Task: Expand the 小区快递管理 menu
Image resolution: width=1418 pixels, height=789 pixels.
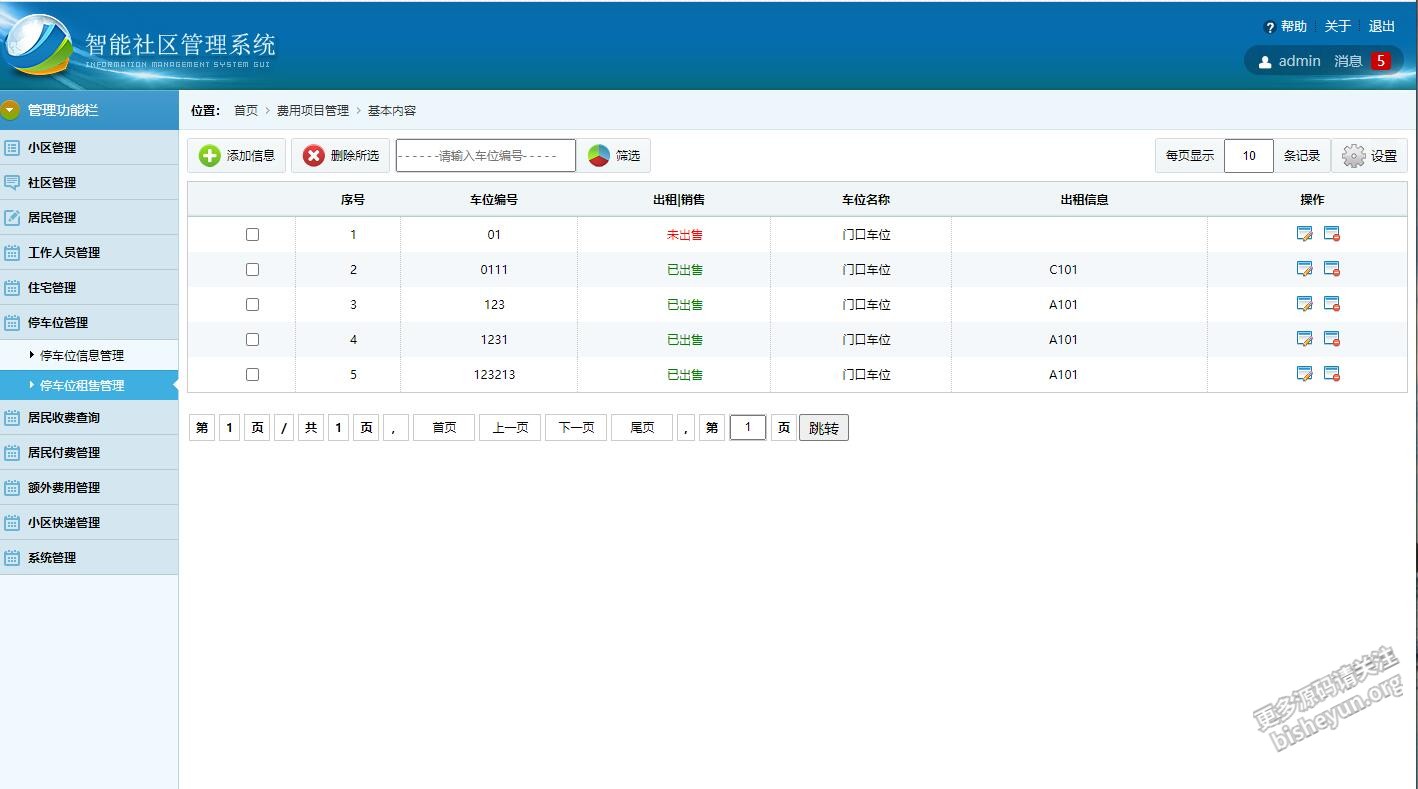Action: pos(89,522)
